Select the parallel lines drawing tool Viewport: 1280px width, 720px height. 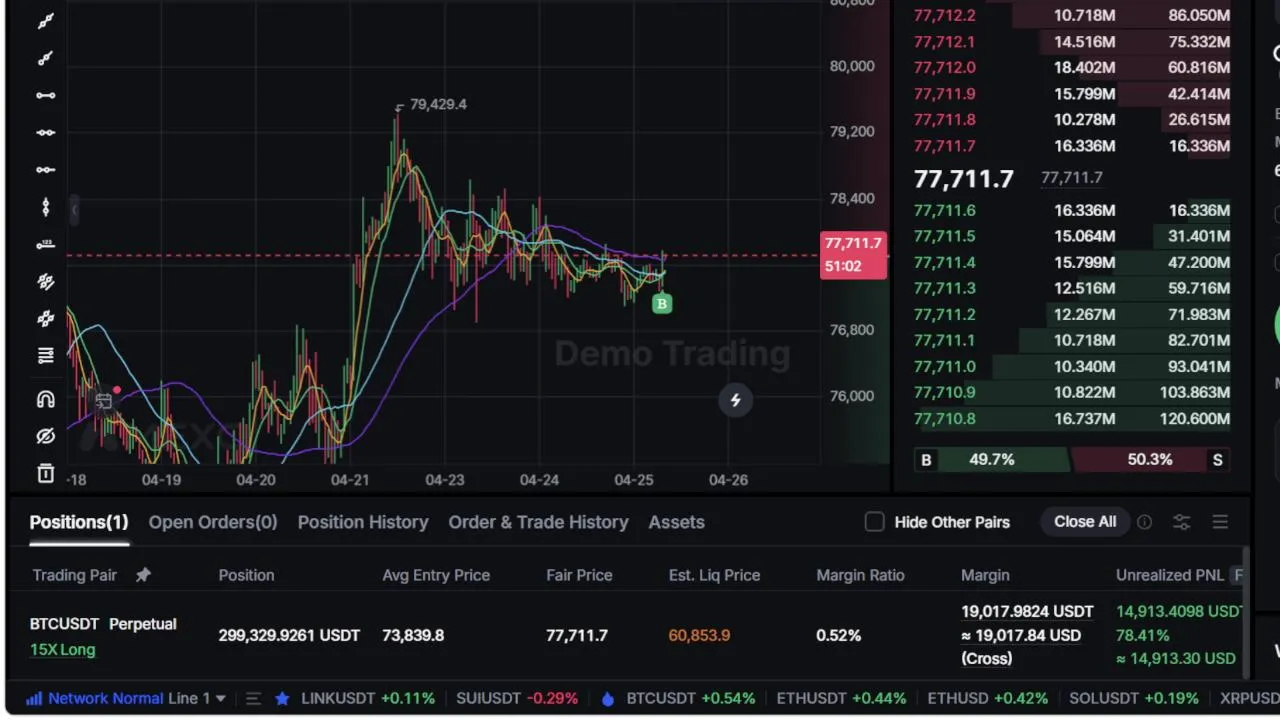pos(45,282)
